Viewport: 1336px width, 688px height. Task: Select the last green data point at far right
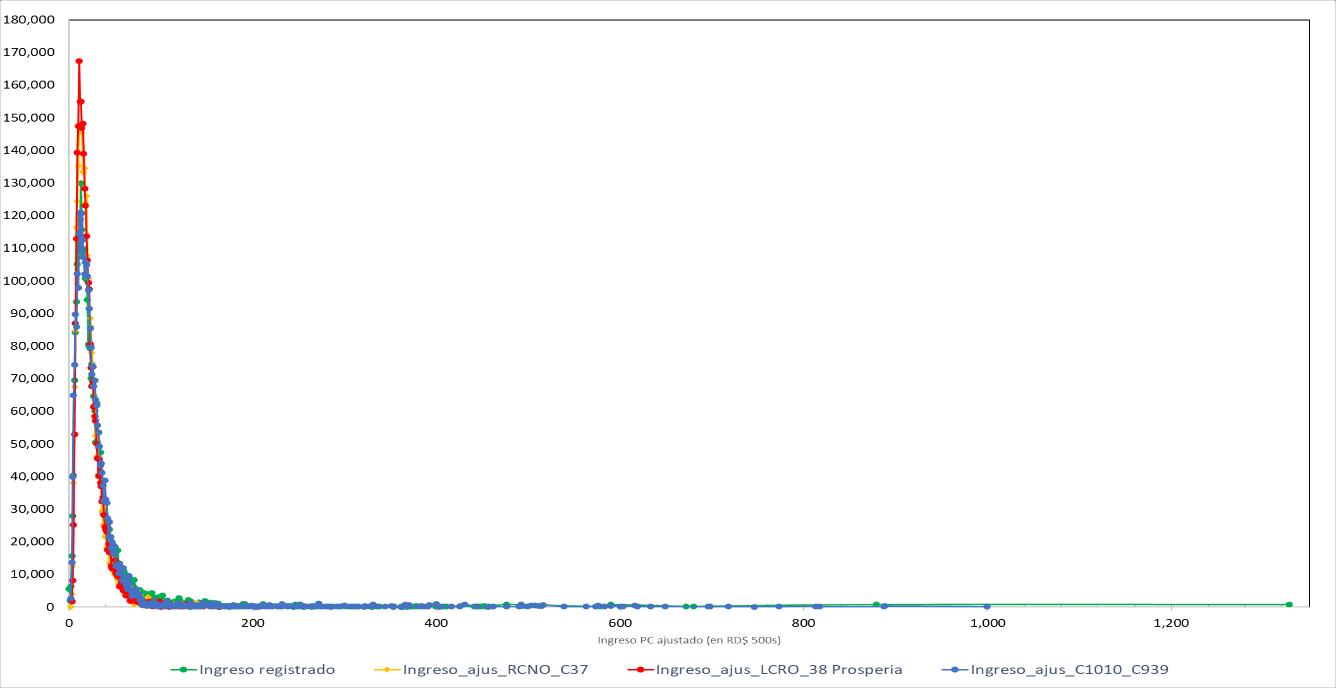tap(1289, 604)
